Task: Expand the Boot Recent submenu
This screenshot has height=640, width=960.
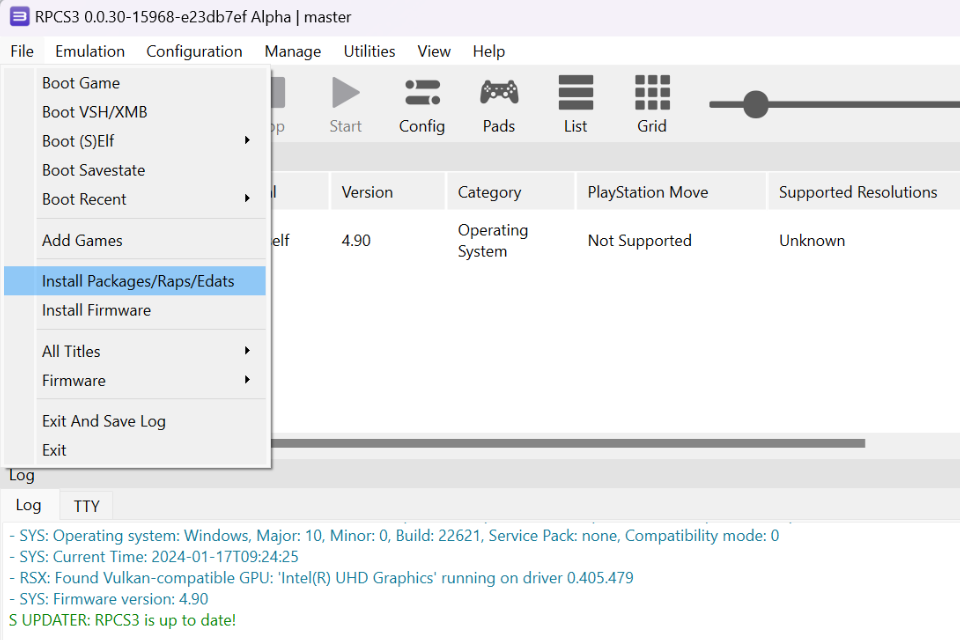Action: pyautogui.click(x=135, y=200)
